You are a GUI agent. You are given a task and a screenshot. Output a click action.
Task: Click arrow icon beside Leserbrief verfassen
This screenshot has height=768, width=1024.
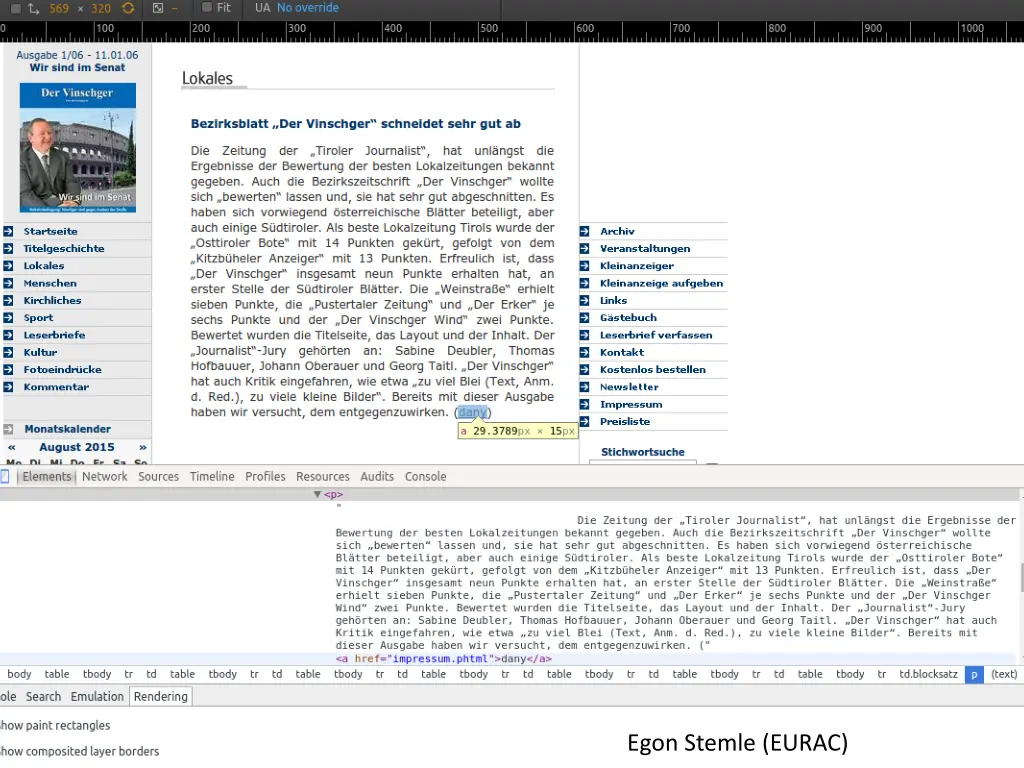[x=584, y=335]
